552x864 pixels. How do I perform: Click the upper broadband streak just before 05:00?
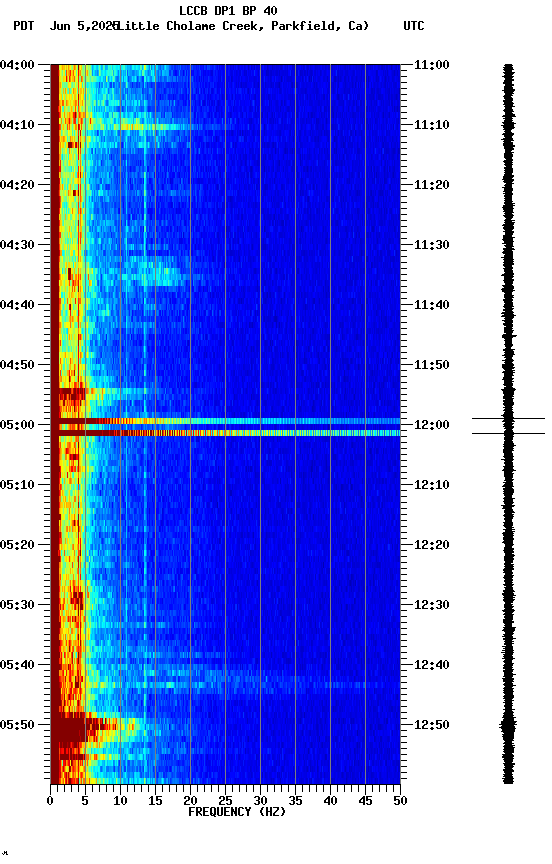point(225,421)
